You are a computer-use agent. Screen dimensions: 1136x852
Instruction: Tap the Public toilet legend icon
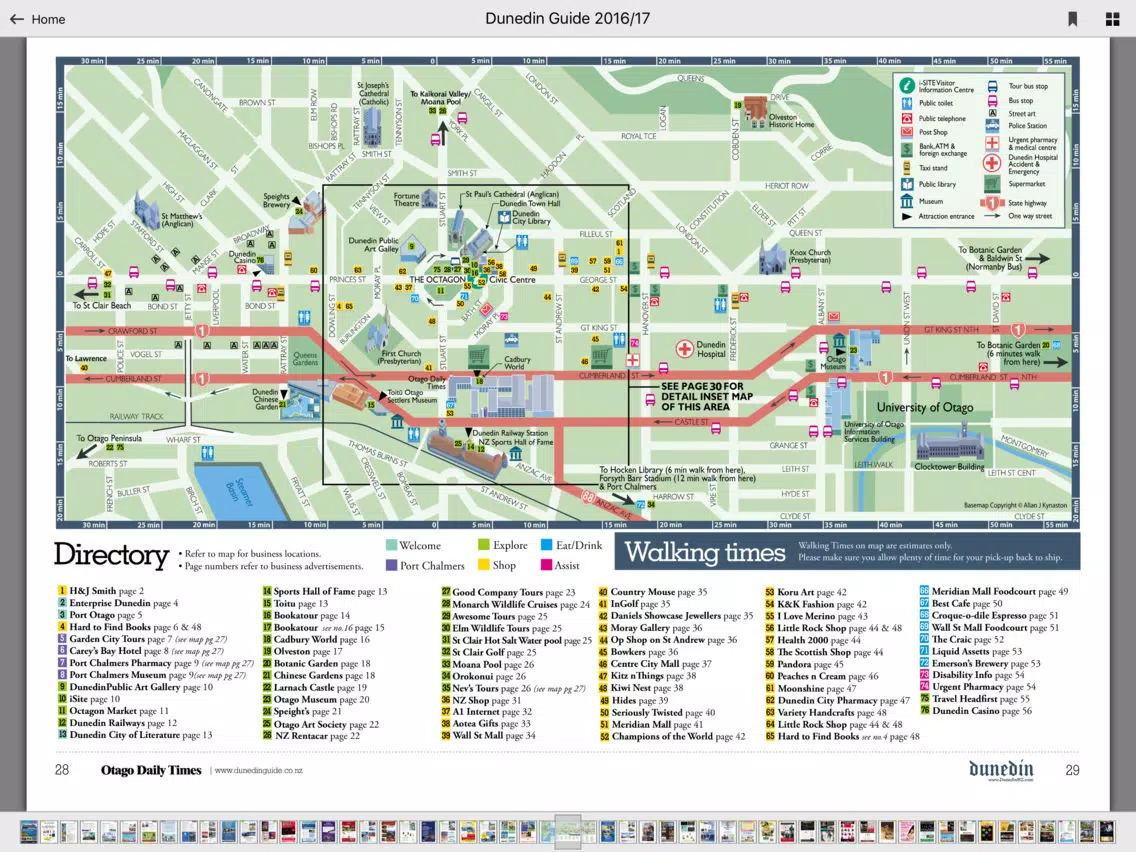(x=906, y=103)
